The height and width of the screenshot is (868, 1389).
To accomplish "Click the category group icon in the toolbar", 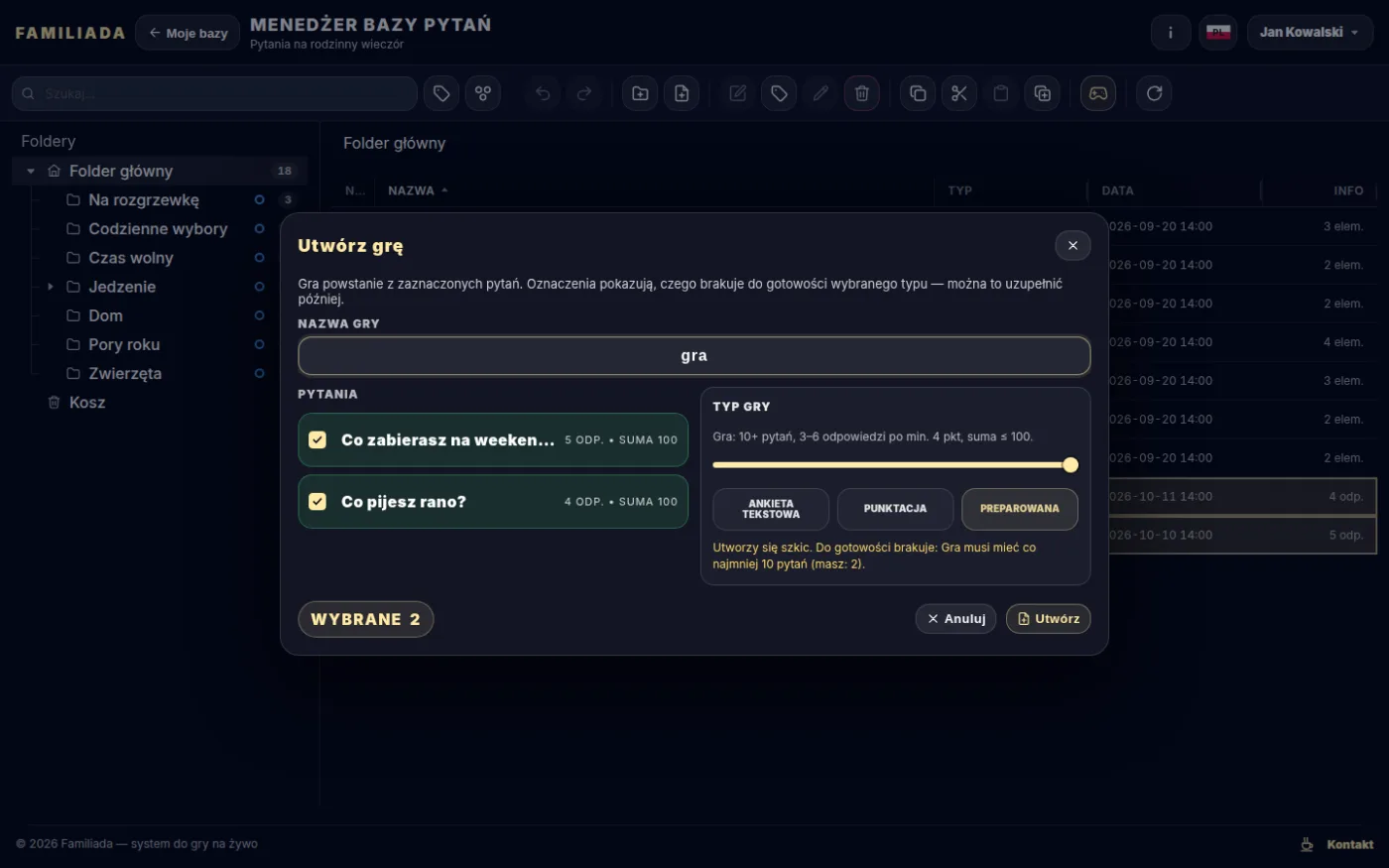I will coord(483,93).
